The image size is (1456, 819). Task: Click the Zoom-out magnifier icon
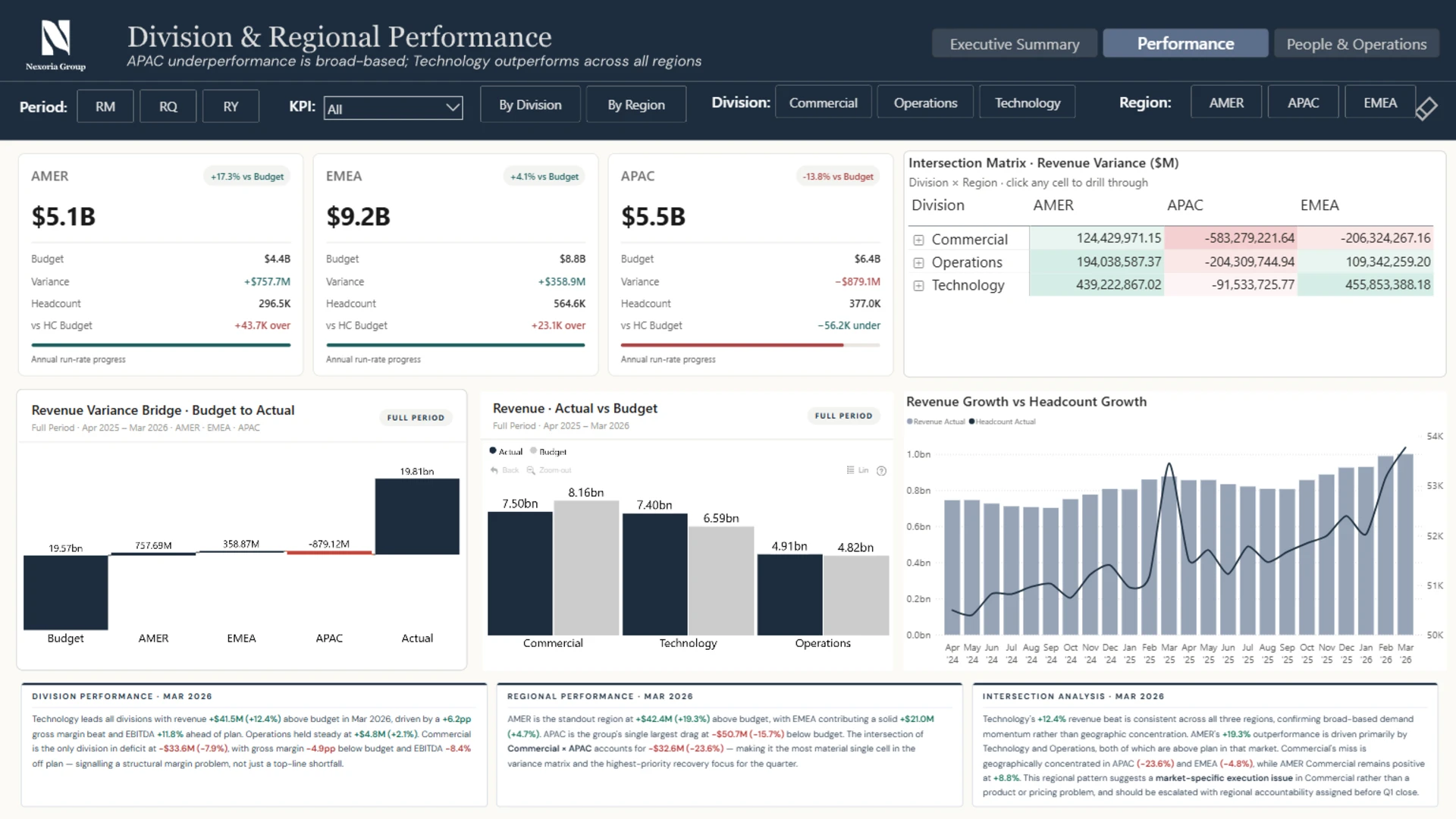coord(531,471)
